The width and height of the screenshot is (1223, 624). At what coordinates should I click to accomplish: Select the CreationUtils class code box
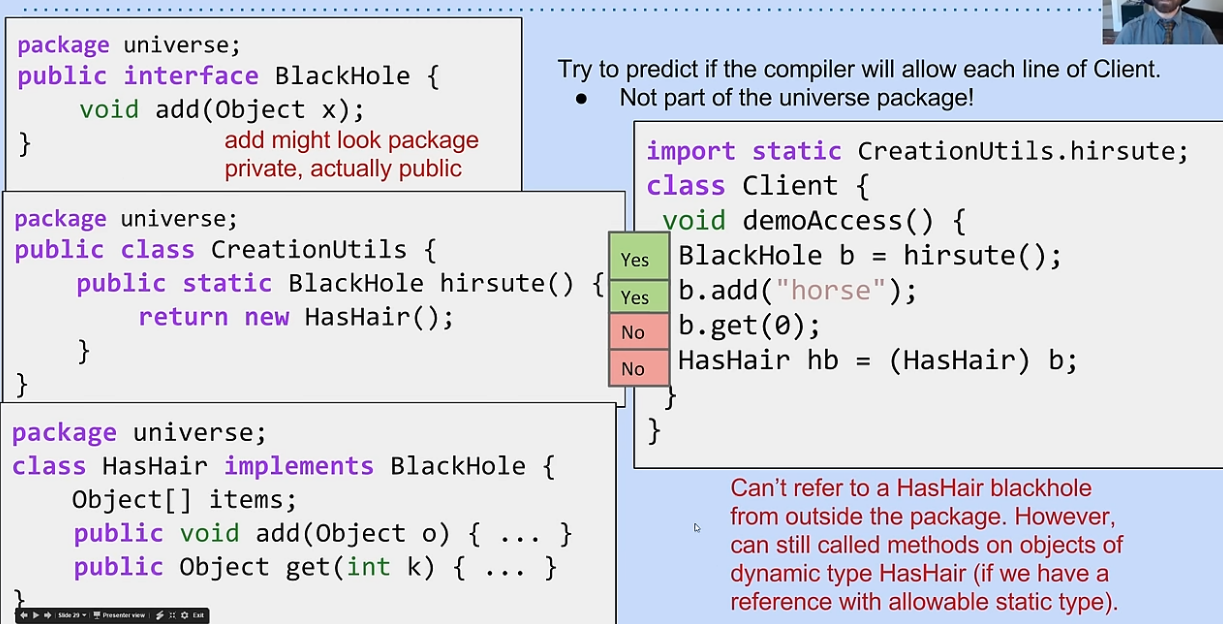click(300, 300)
